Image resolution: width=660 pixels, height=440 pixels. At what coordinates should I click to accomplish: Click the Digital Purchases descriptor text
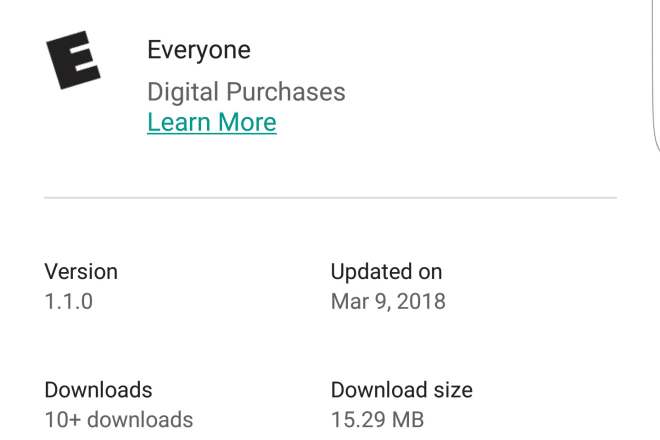click(x=246, y=91)
